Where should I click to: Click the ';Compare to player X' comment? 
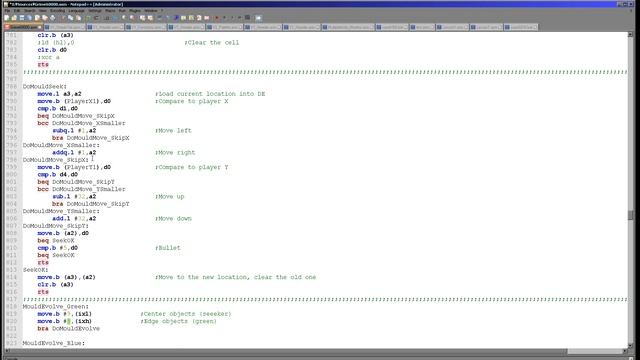[x=191, y=101]
